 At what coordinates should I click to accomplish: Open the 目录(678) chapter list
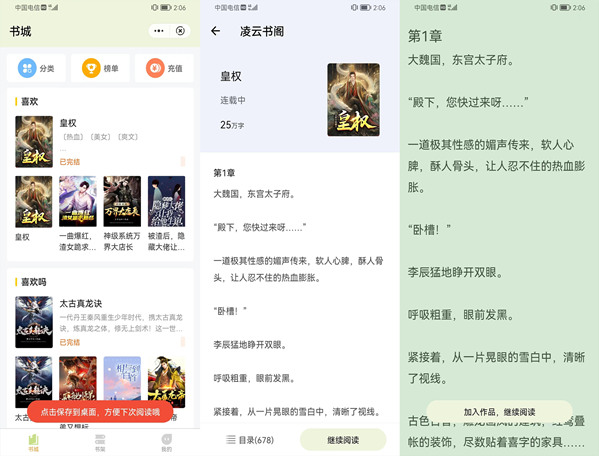[250, 440]
